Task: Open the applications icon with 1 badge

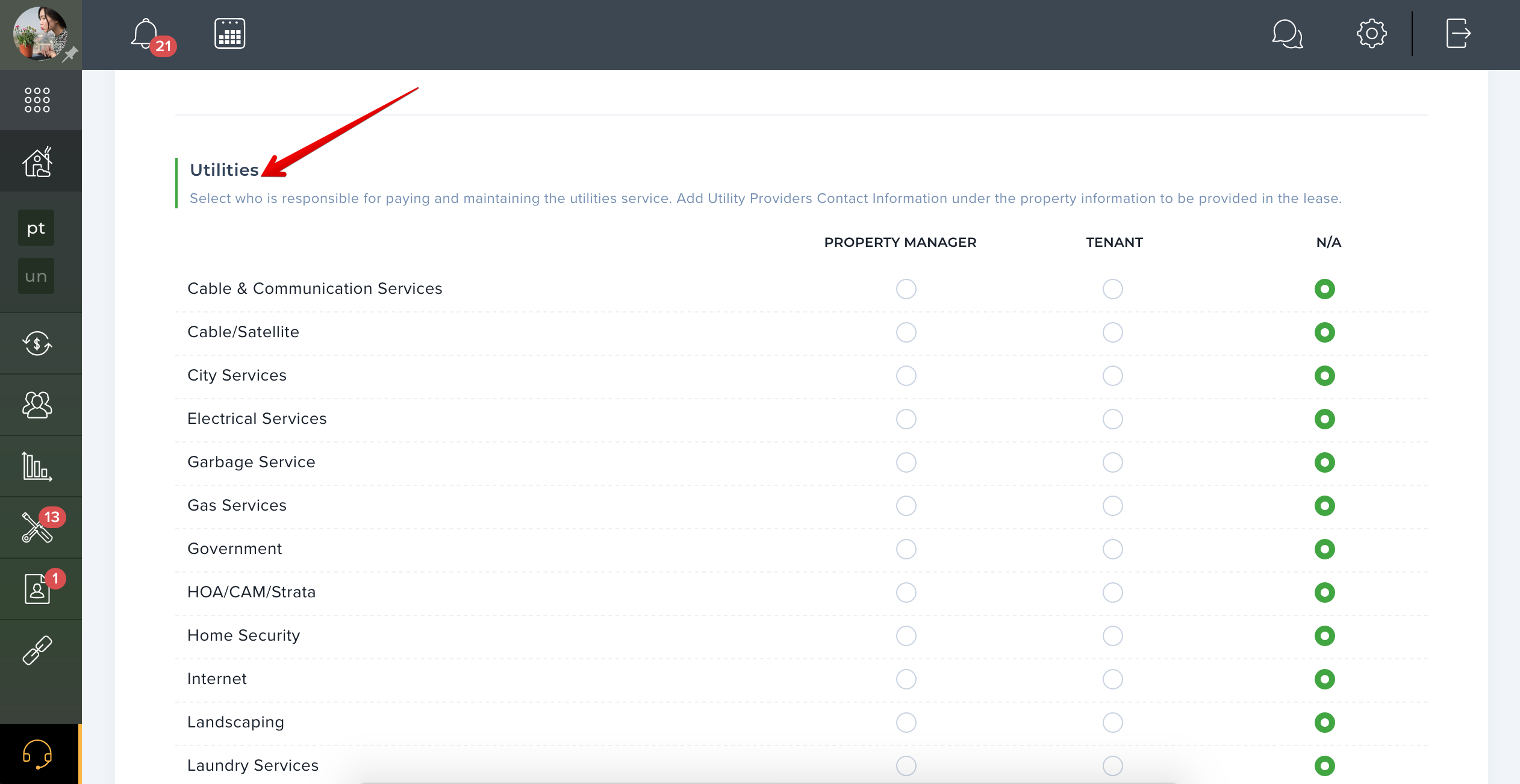Action: 37,588
